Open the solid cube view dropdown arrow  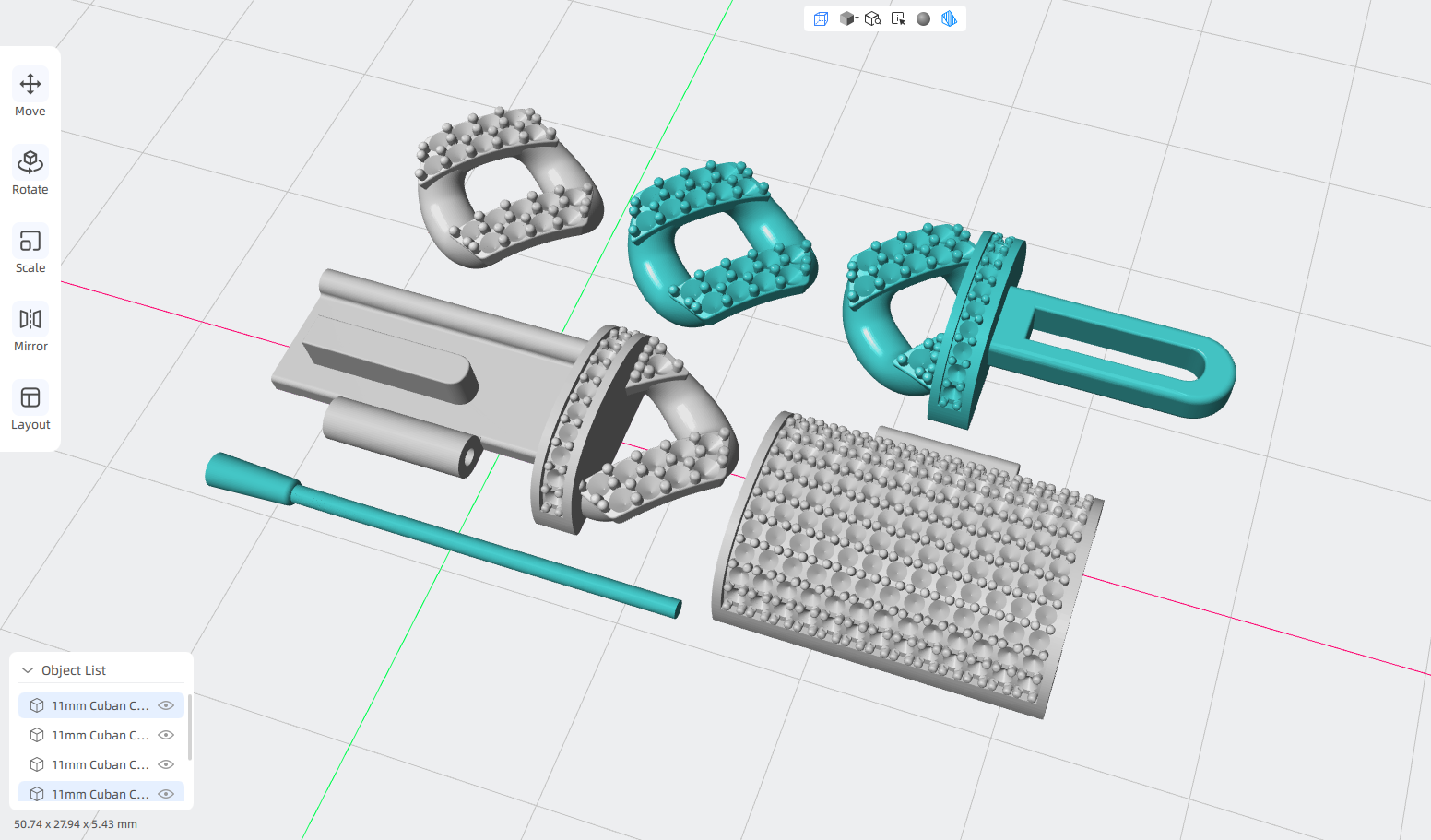pyautogui.click(x=857, y=18)
